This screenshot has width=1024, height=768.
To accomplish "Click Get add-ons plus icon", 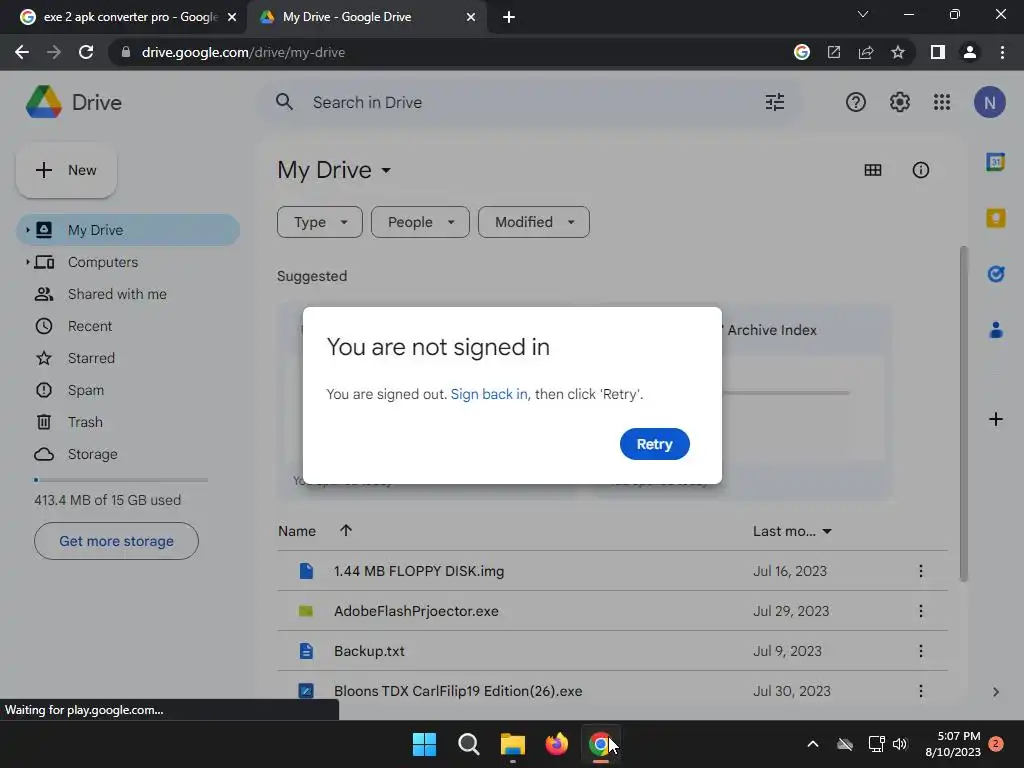I will pos(995,419).
